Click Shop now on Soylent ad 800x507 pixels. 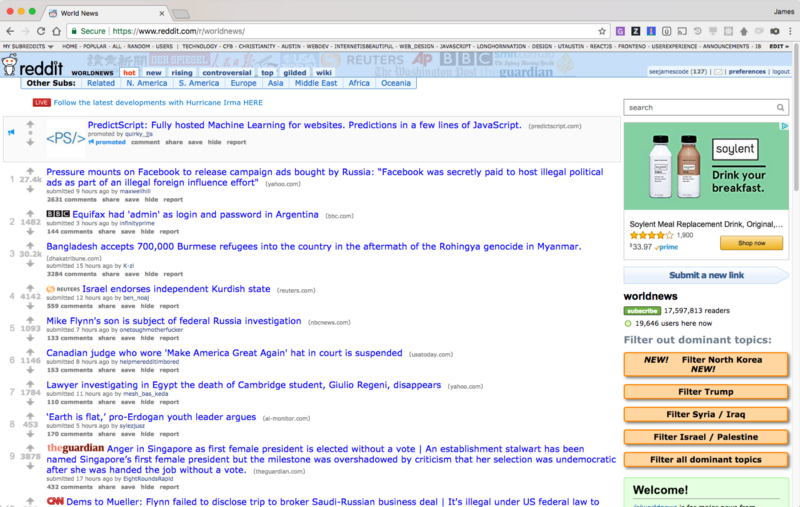(x=751, y=243)
